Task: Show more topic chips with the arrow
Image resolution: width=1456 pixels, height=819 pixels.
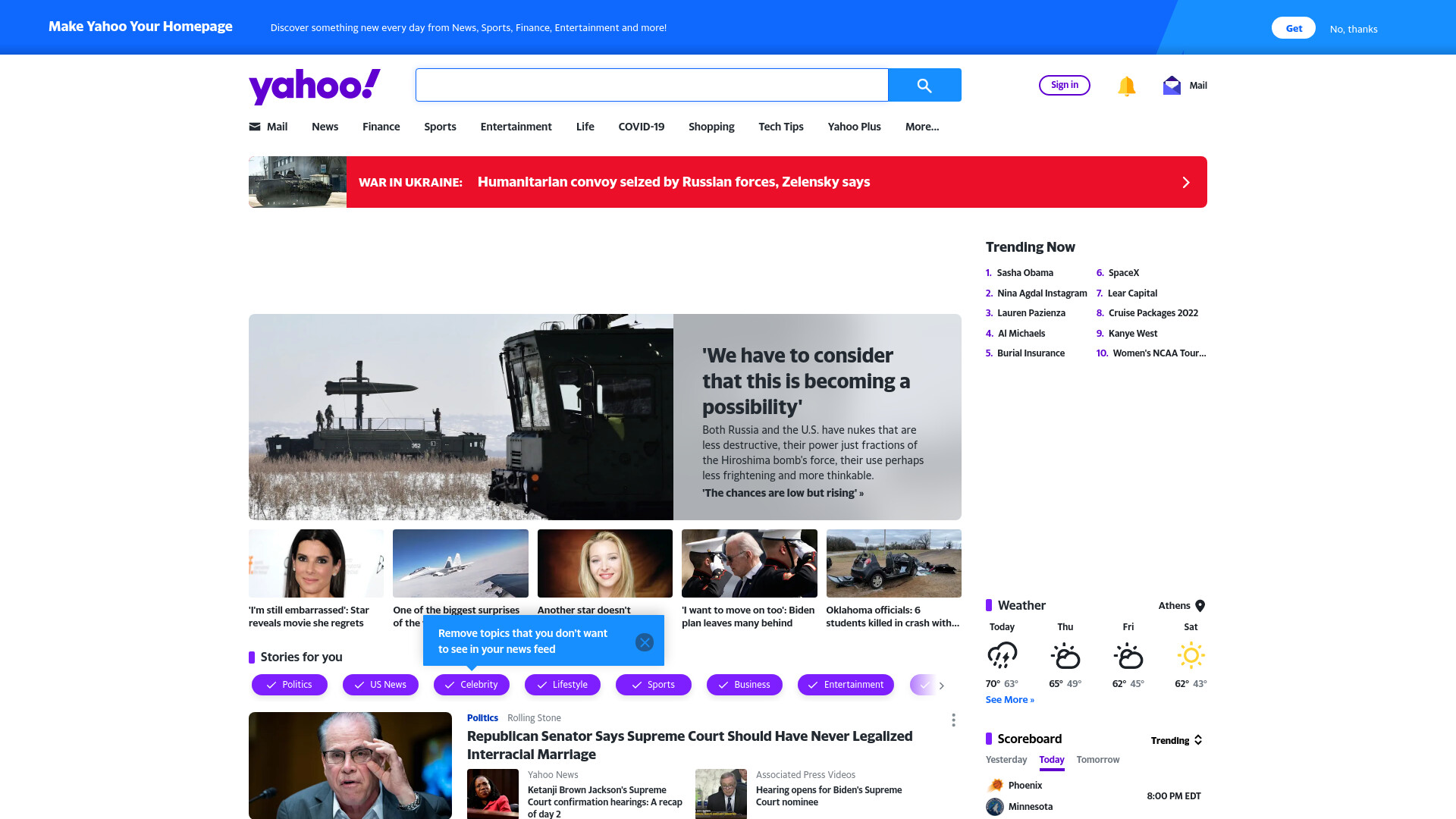Action: pyautogui.click(x=942, y=686)
